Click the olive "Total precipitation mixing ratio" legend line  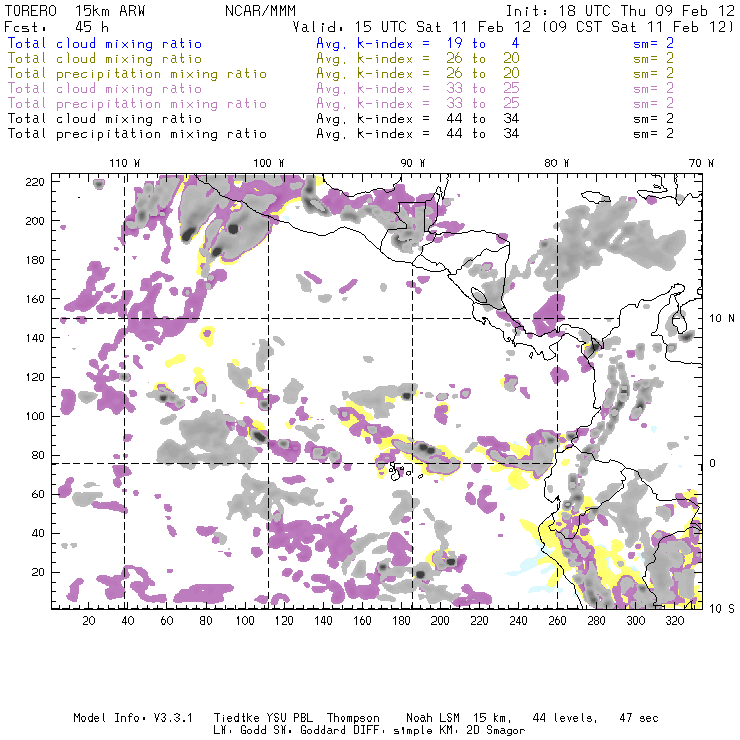(137, 74)
